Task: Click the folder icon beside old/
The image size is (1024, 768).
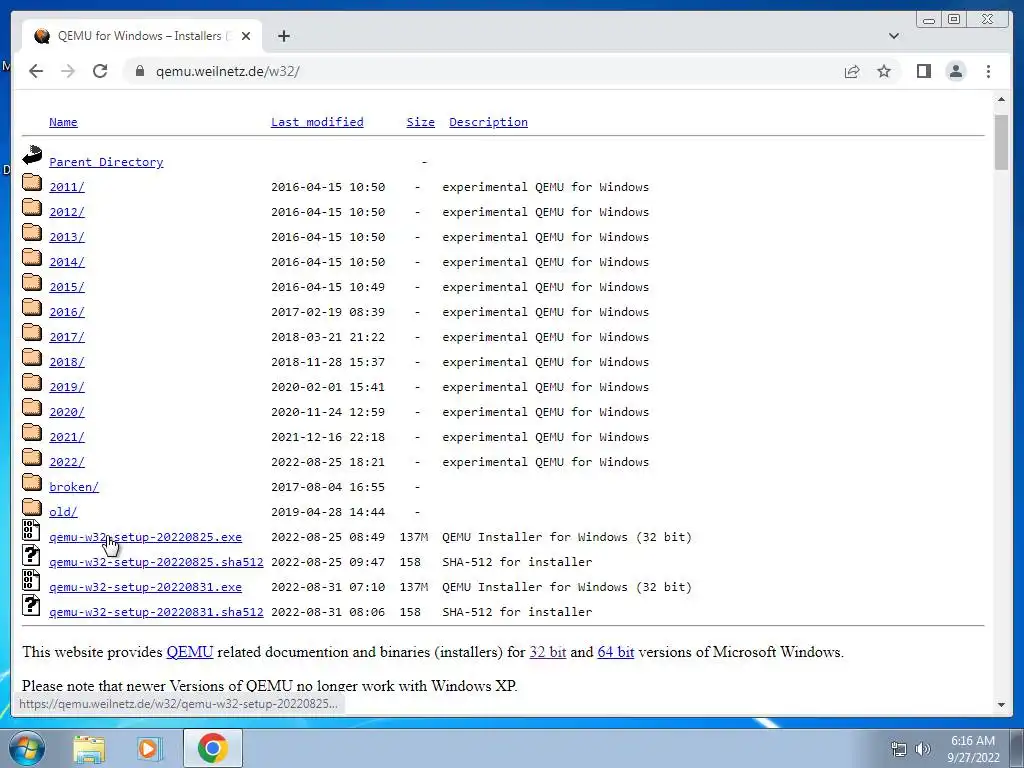Action: 32,507
